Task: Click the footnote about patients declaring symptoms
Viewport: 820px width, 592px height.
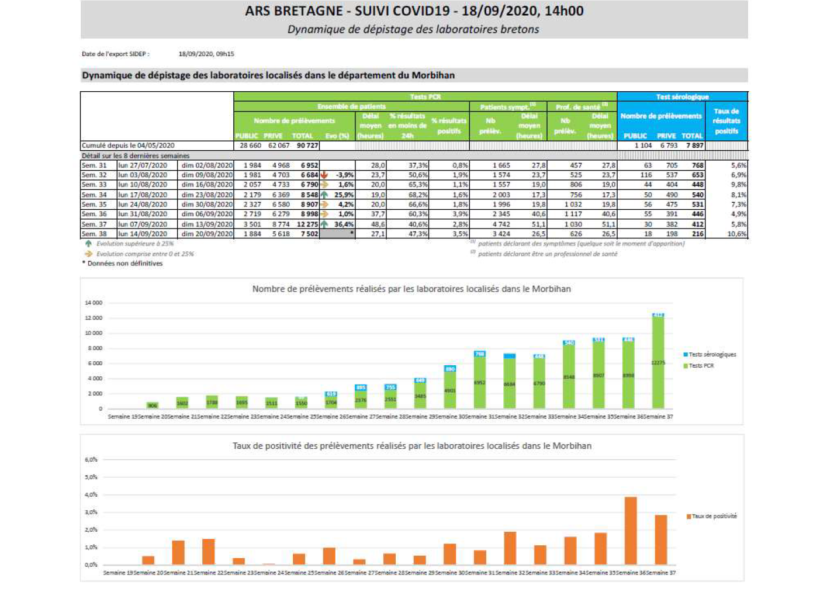Action: (578, 244)
